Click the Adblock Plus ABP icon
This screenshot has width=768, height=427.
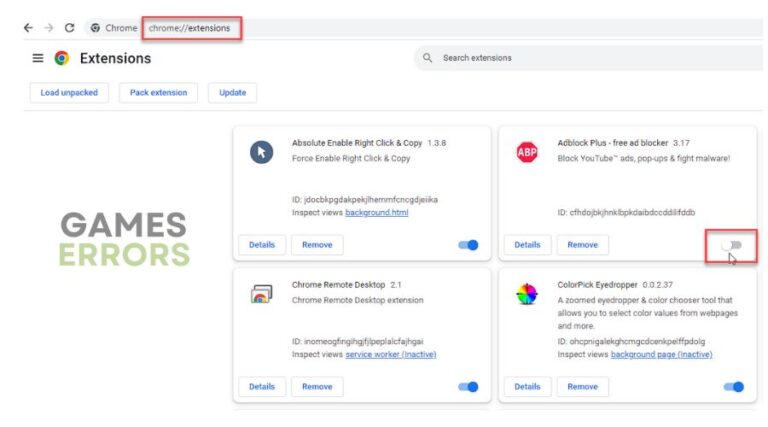click(527, 152)
